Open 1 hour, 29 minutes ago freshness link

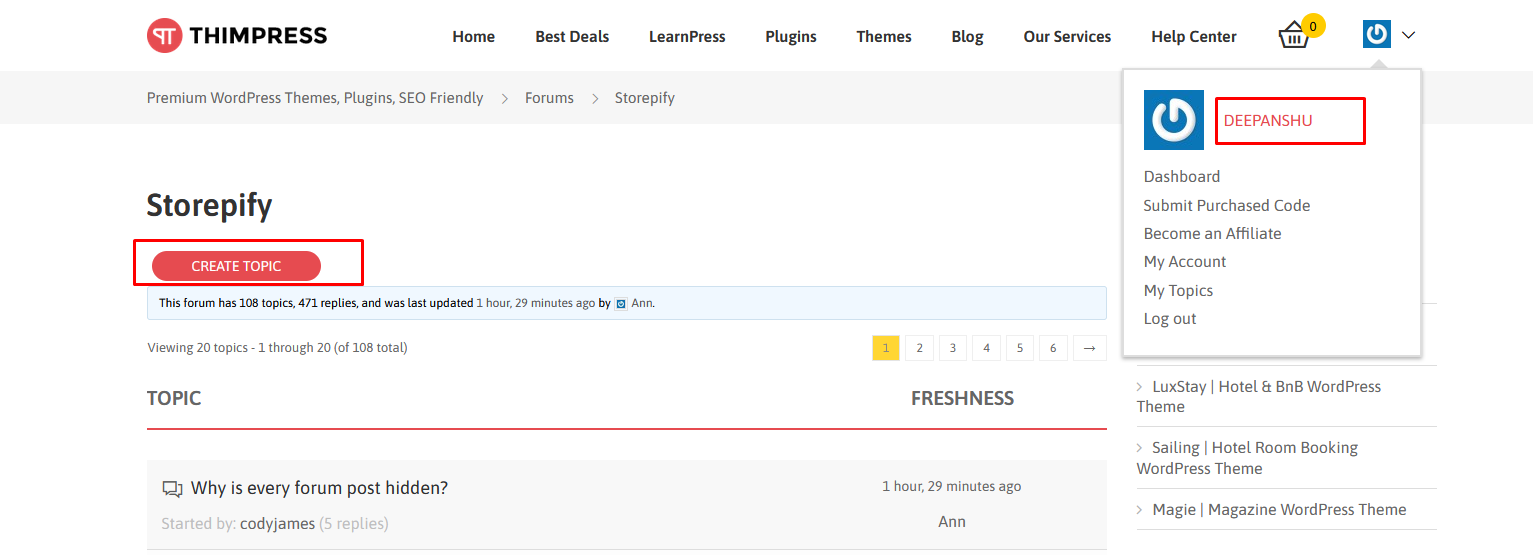coord(952,486)
